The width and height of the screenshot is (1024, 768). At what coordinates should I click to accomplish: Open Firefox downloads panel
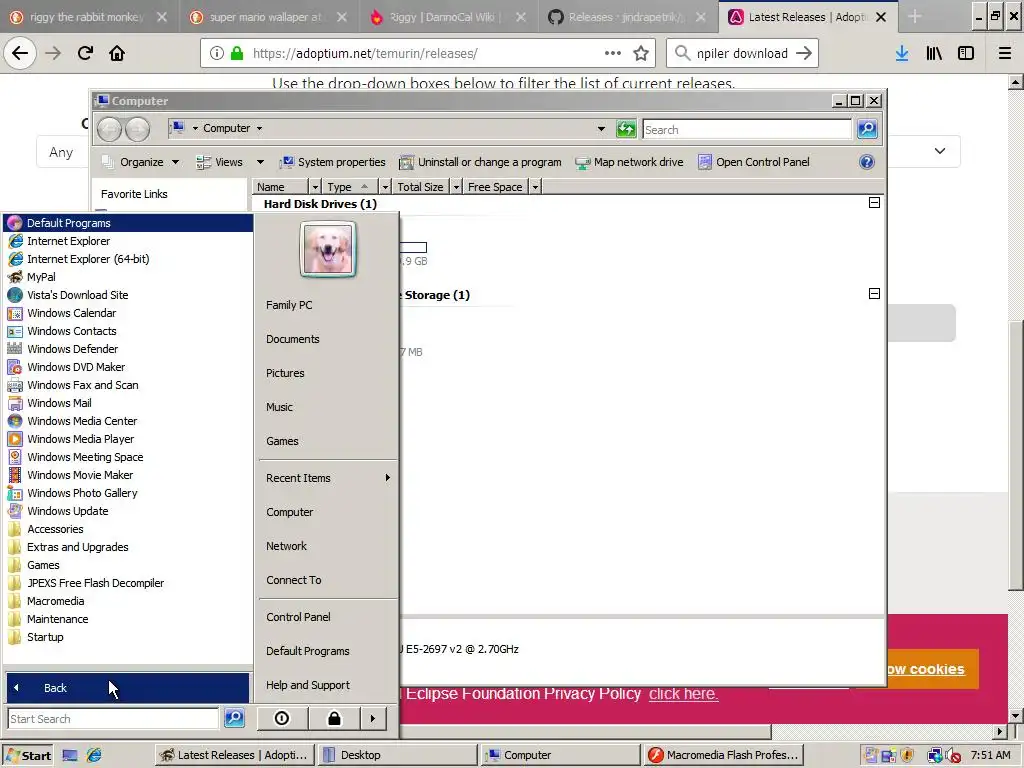[902, 54]
